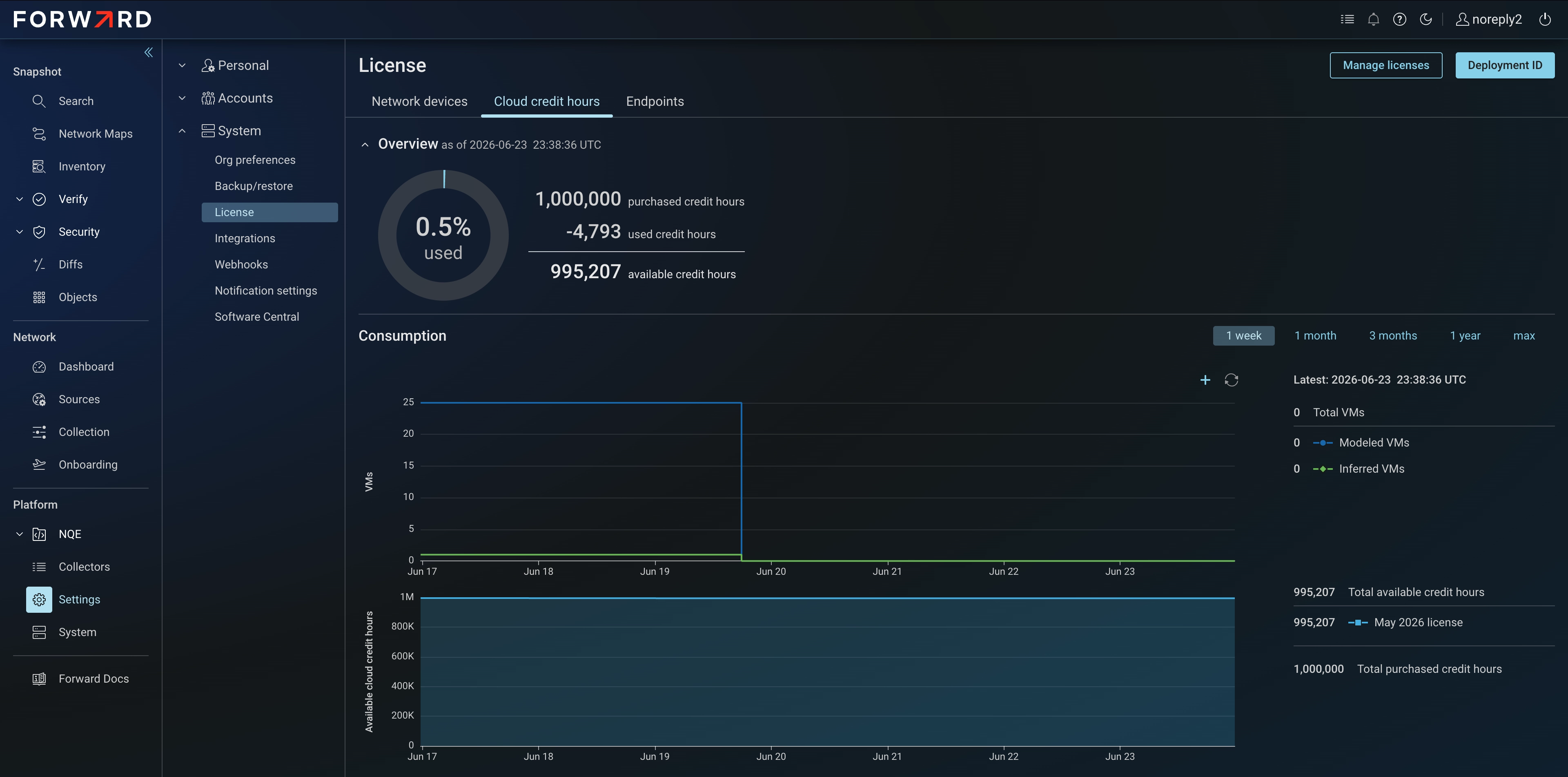The height and width of the screenshot is (777, 1568).
Task: Click the available cloud credit hours area chart
Action: coord(827,672)
